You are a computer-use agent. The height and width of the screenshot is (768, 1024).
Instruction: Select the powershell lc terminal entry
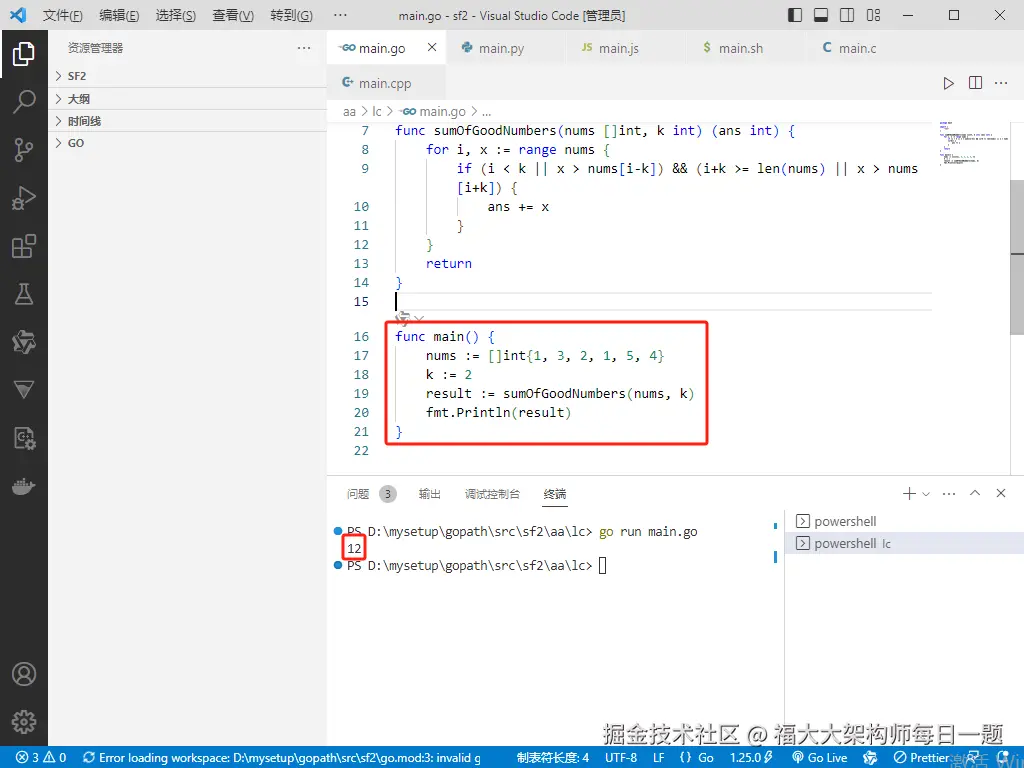tap(904, 543)
